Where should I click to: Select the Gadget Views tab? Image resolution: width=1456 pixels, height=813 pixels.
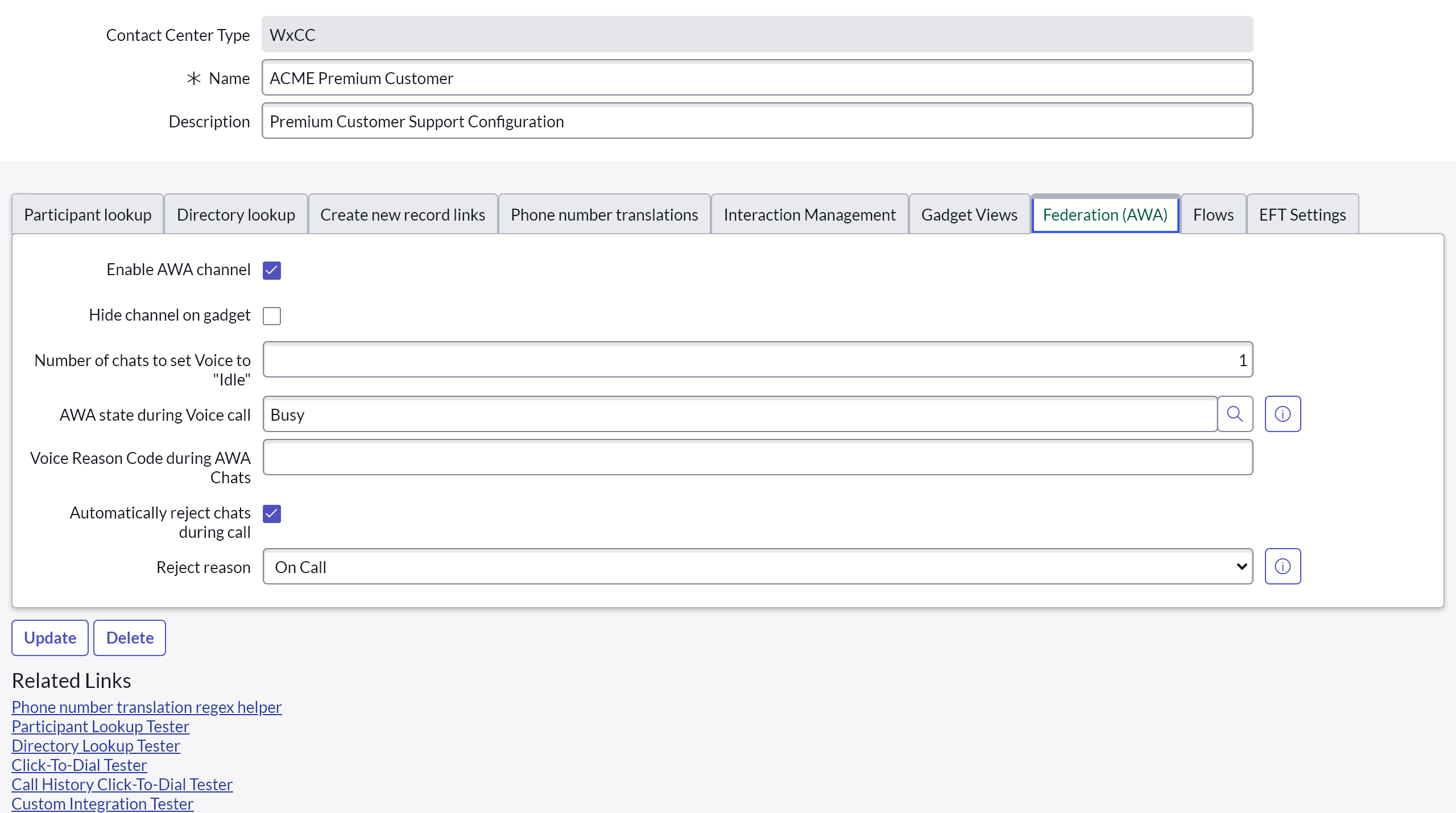pyautogui.click(x=969, y=214)
